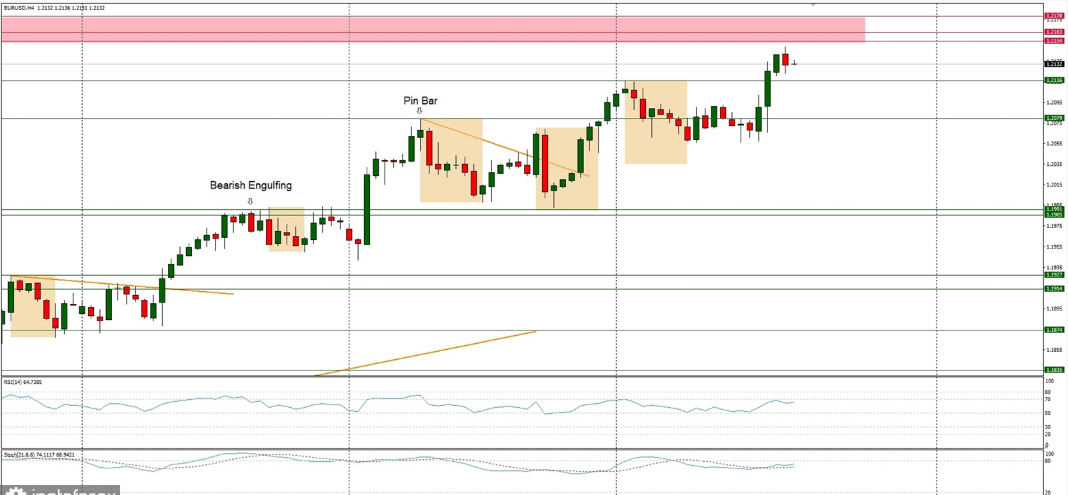Select the green 1.2079 price level tag
Viewport: 1068px width, 495px height.
pos(1053,118)
